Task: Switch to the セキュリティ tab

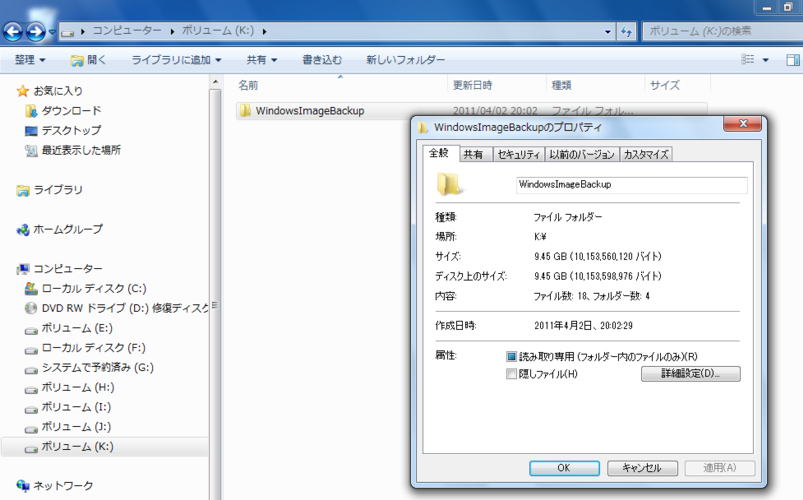Action: coord(519,154)
